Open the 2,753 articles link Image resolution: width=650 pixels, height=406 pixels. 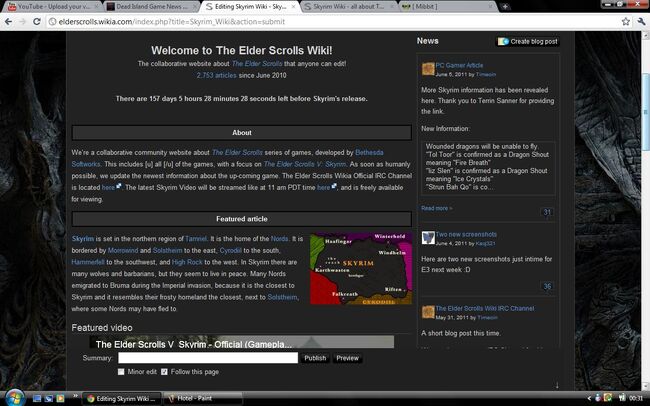(216, 75)
